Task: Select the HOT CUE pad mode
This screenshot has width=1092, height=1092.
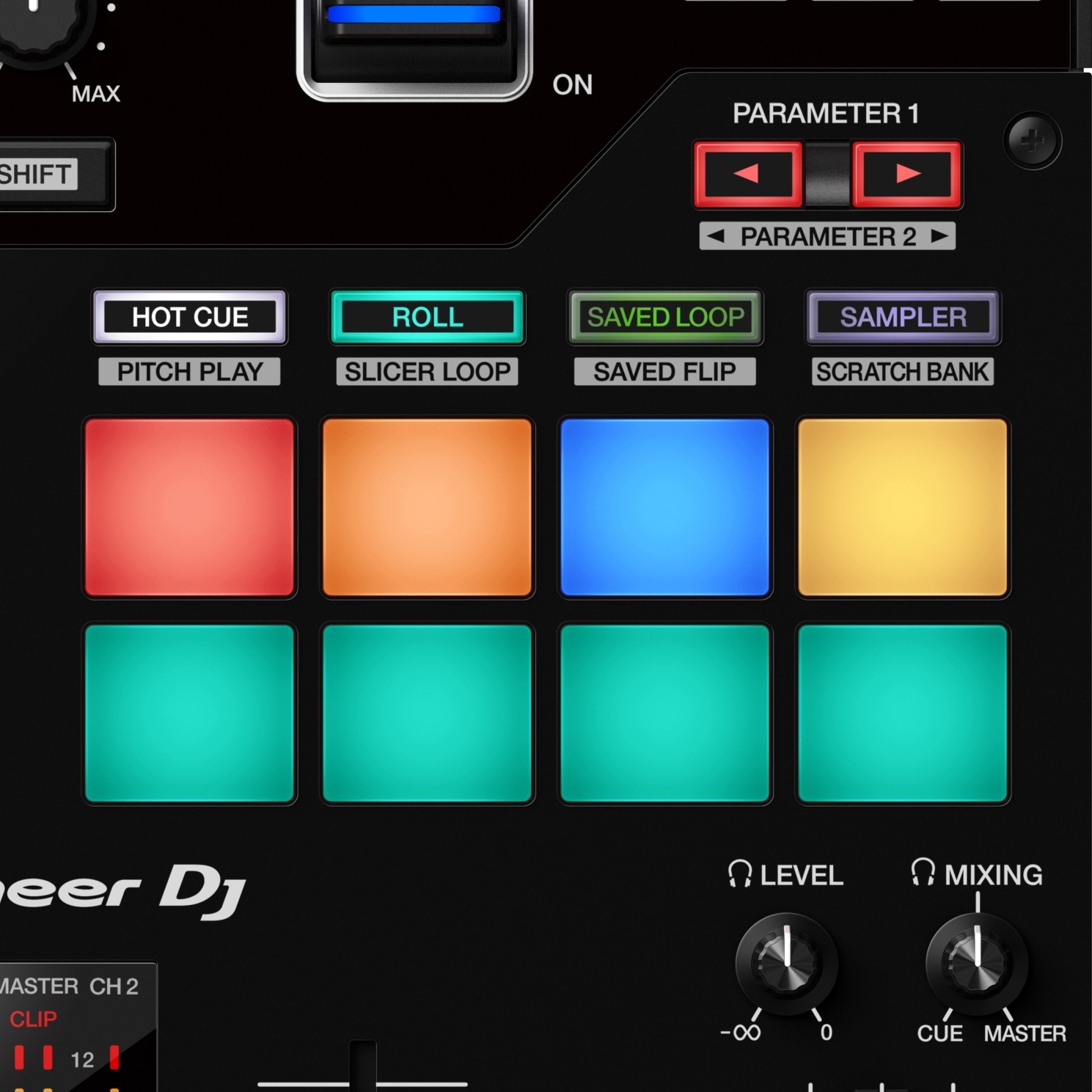Action: tap(190, 317)
